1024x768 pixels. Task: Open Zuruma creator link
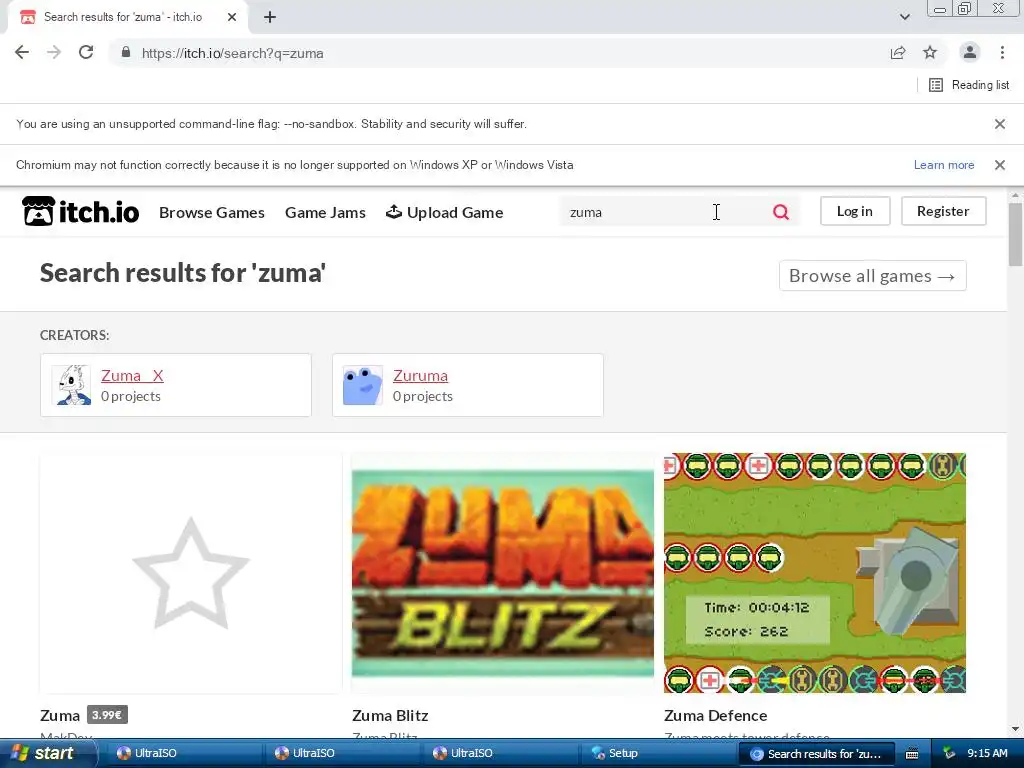coord(420,376)
